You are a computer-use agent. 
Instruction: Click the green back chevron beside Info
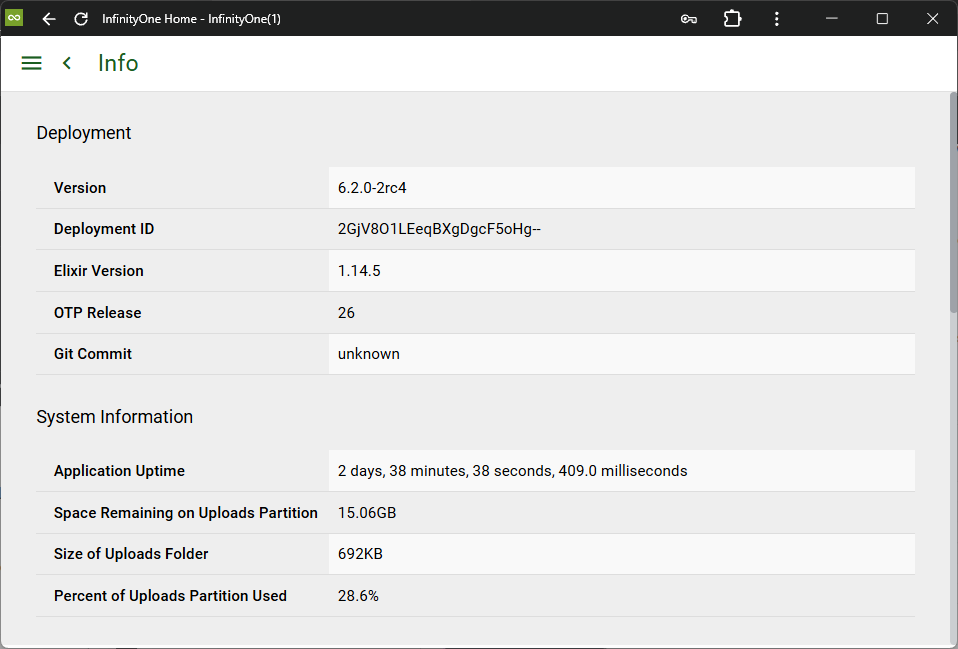click(67, 63)
